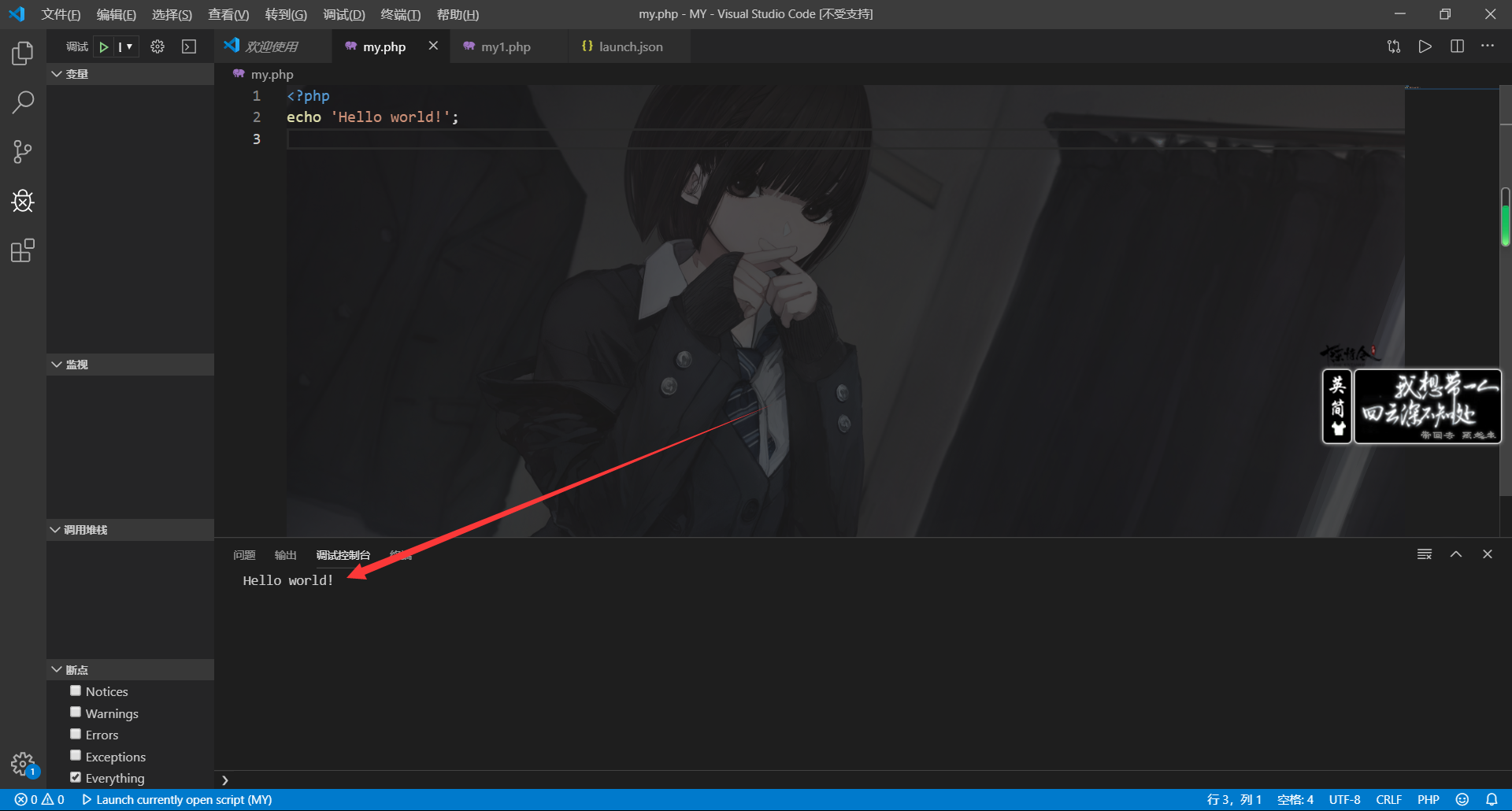1512x811 pixels.
Task: Collapse the 调用堆栈 (Call Stack) section
Action: (130, 530)
